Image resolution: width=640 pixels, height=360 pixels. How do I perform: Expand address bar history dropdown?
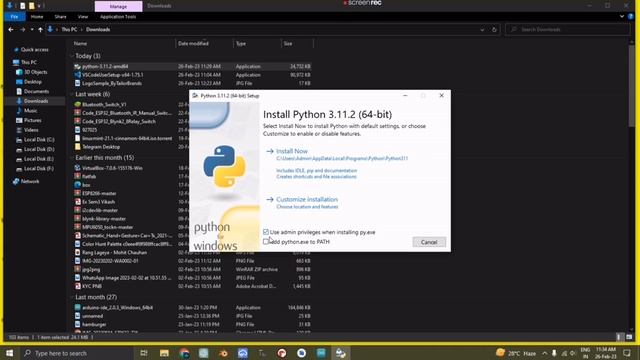(482, 29)
